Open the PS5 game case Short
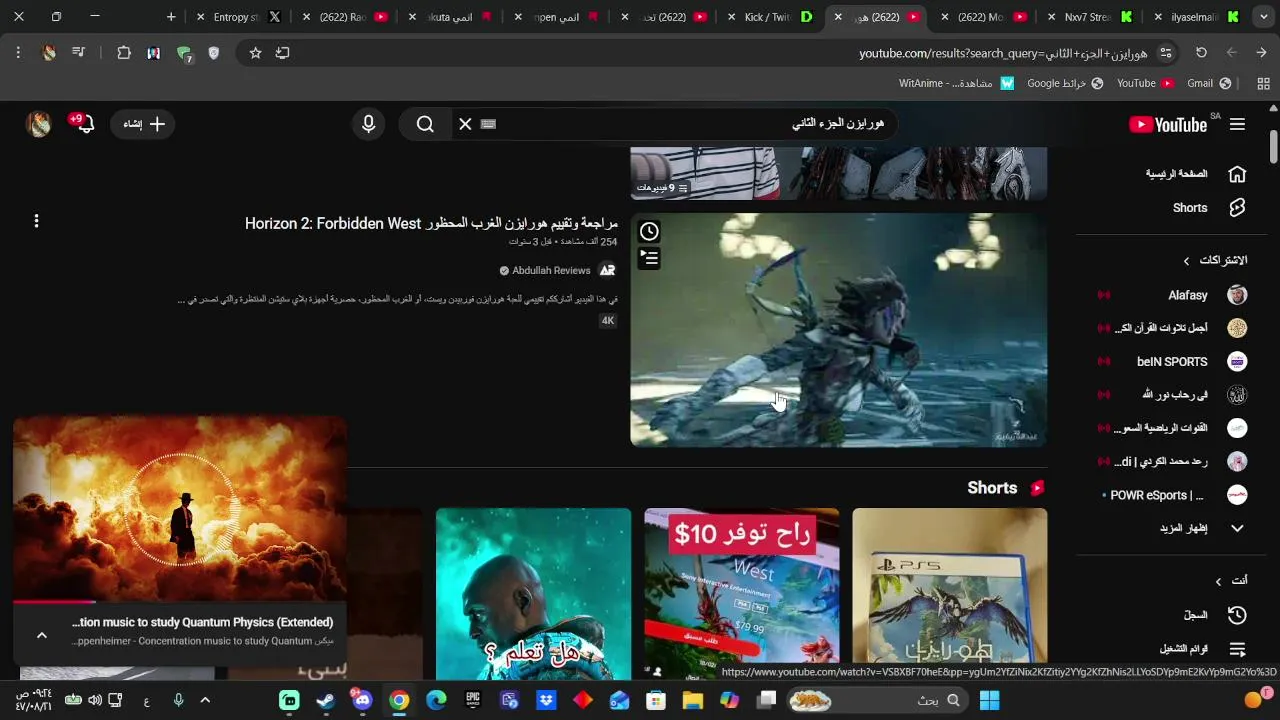This screenshot has width=1280, height=720. pyautogui.click(x=949, y=594)
